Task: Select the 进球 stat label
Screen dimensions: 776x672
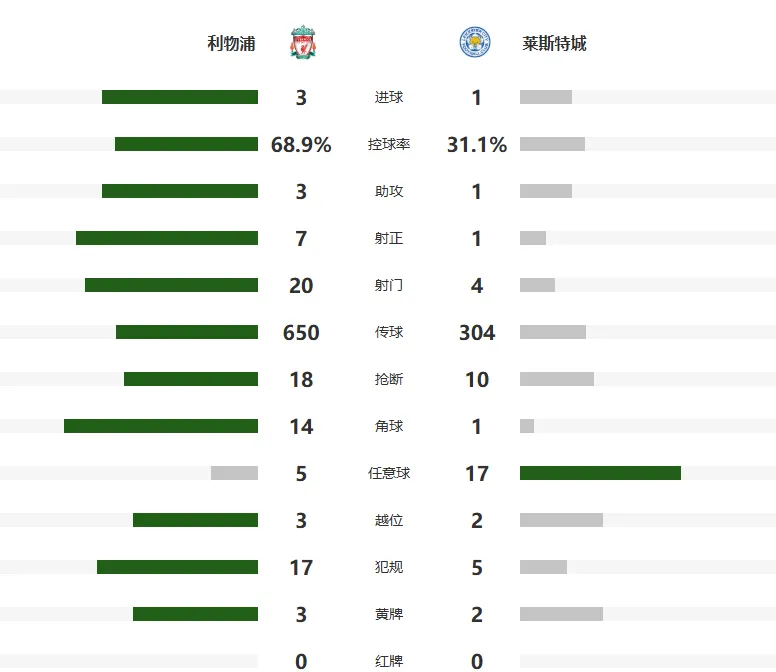Action: 389,97
